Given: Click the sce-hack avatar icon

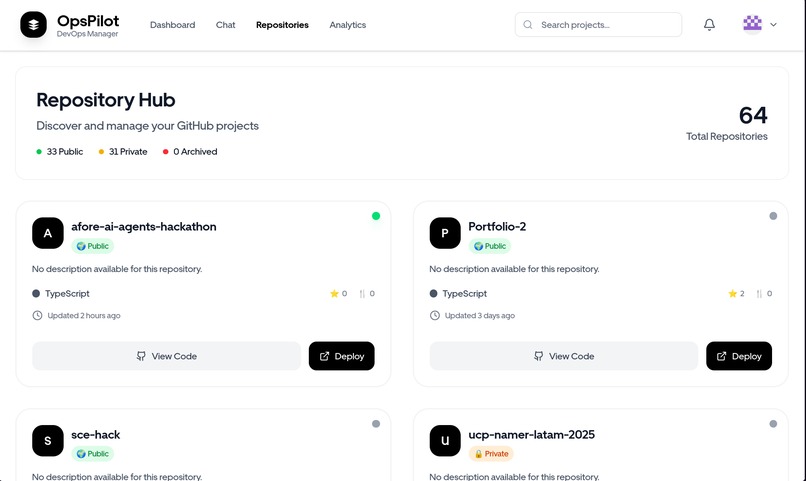Looking at the screenshot, I should (48, 441).
